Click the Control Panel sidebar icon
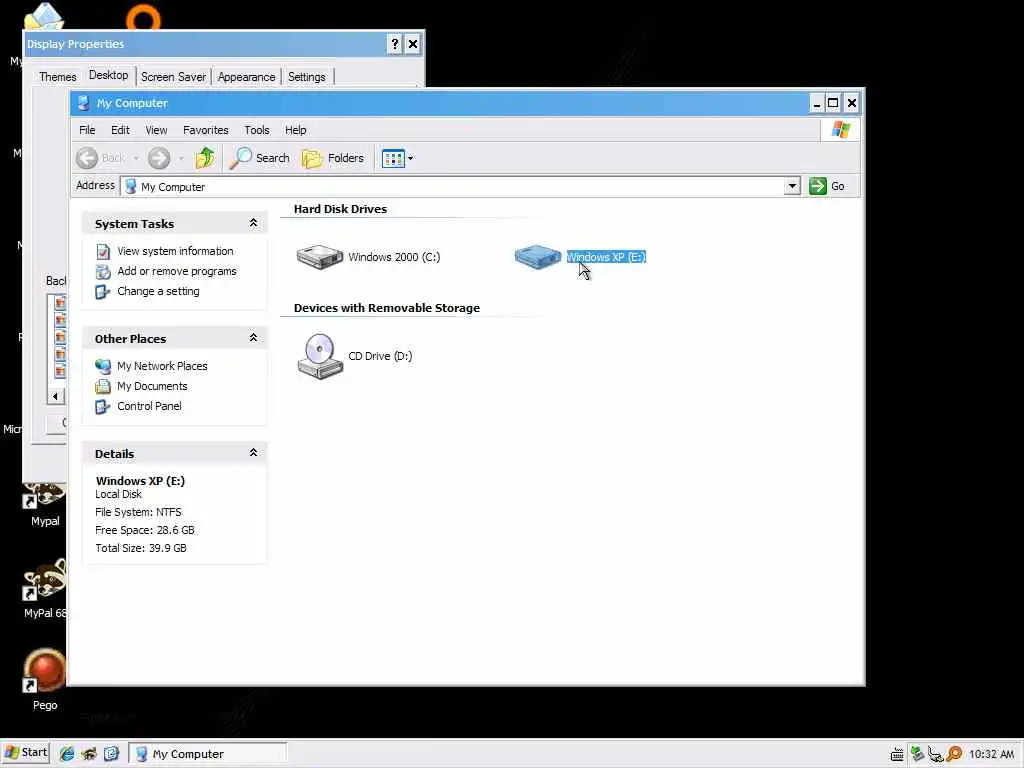The height and width of the screenshot is (768, 1024). click(x=103, y=407)
